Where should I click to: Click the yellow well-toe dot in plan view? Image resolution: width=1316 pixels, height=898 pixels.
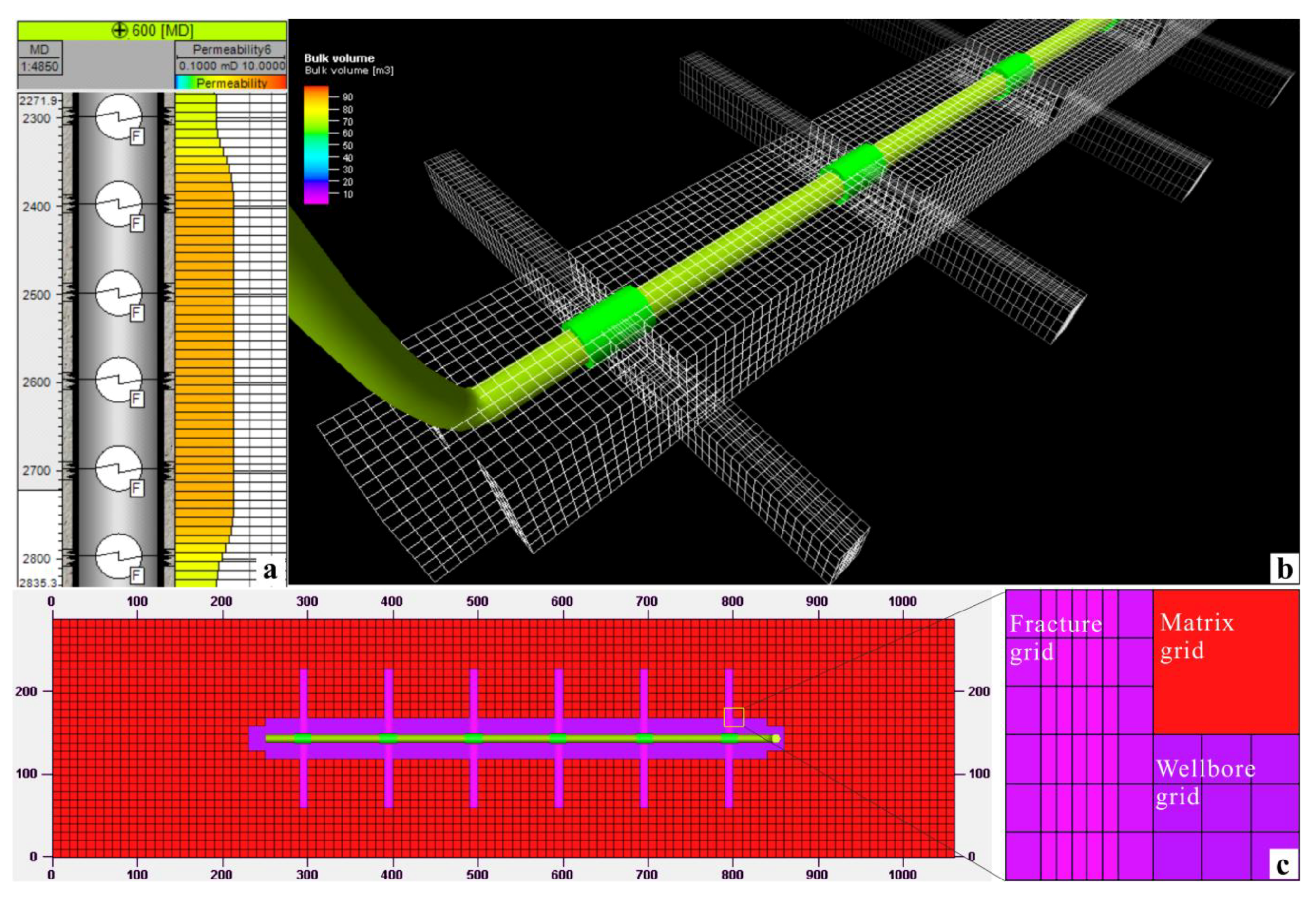click(776, 738)
